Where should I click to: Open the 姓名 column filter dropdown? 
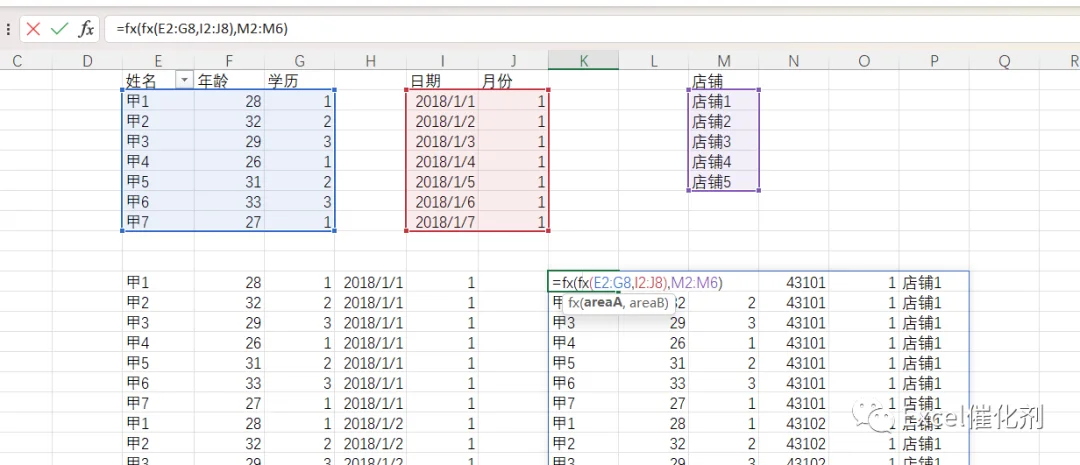[184, 81]
